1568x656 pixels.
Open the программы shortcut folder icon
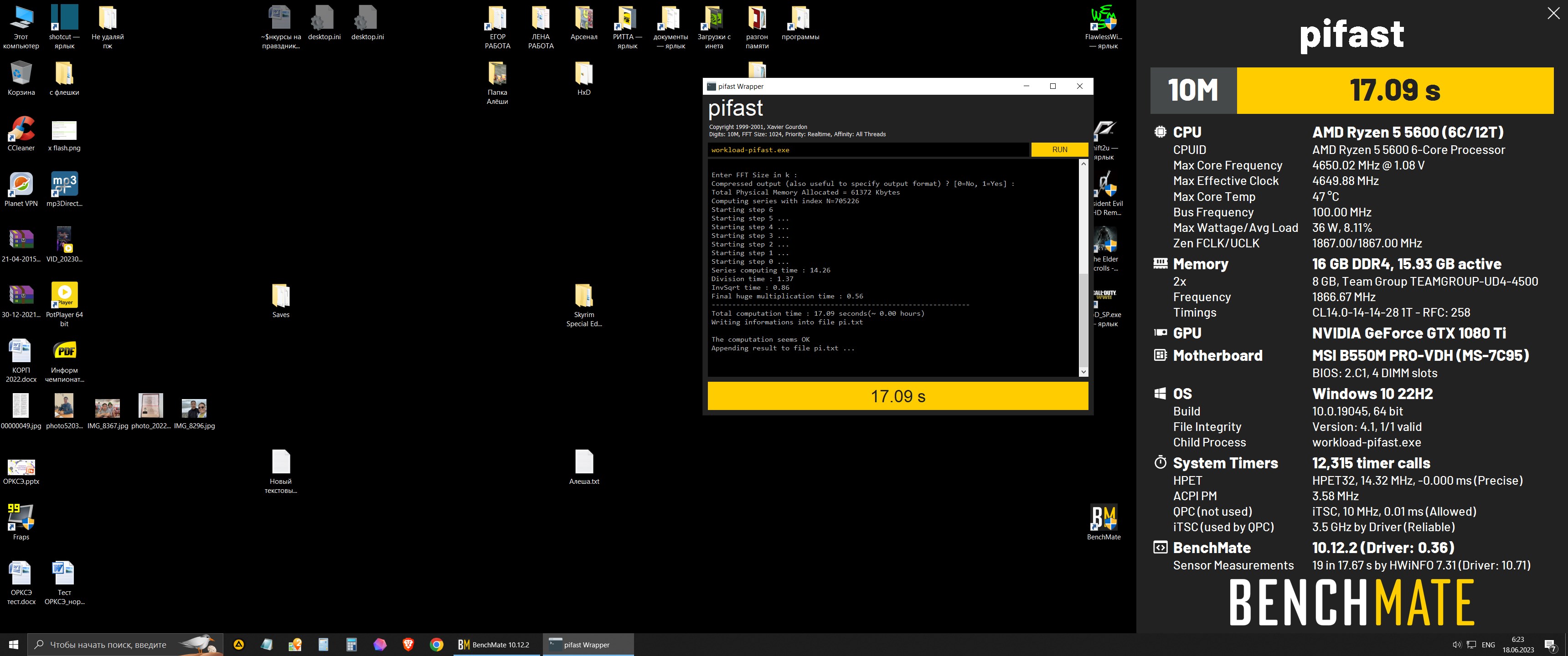[x=800, y=23]
